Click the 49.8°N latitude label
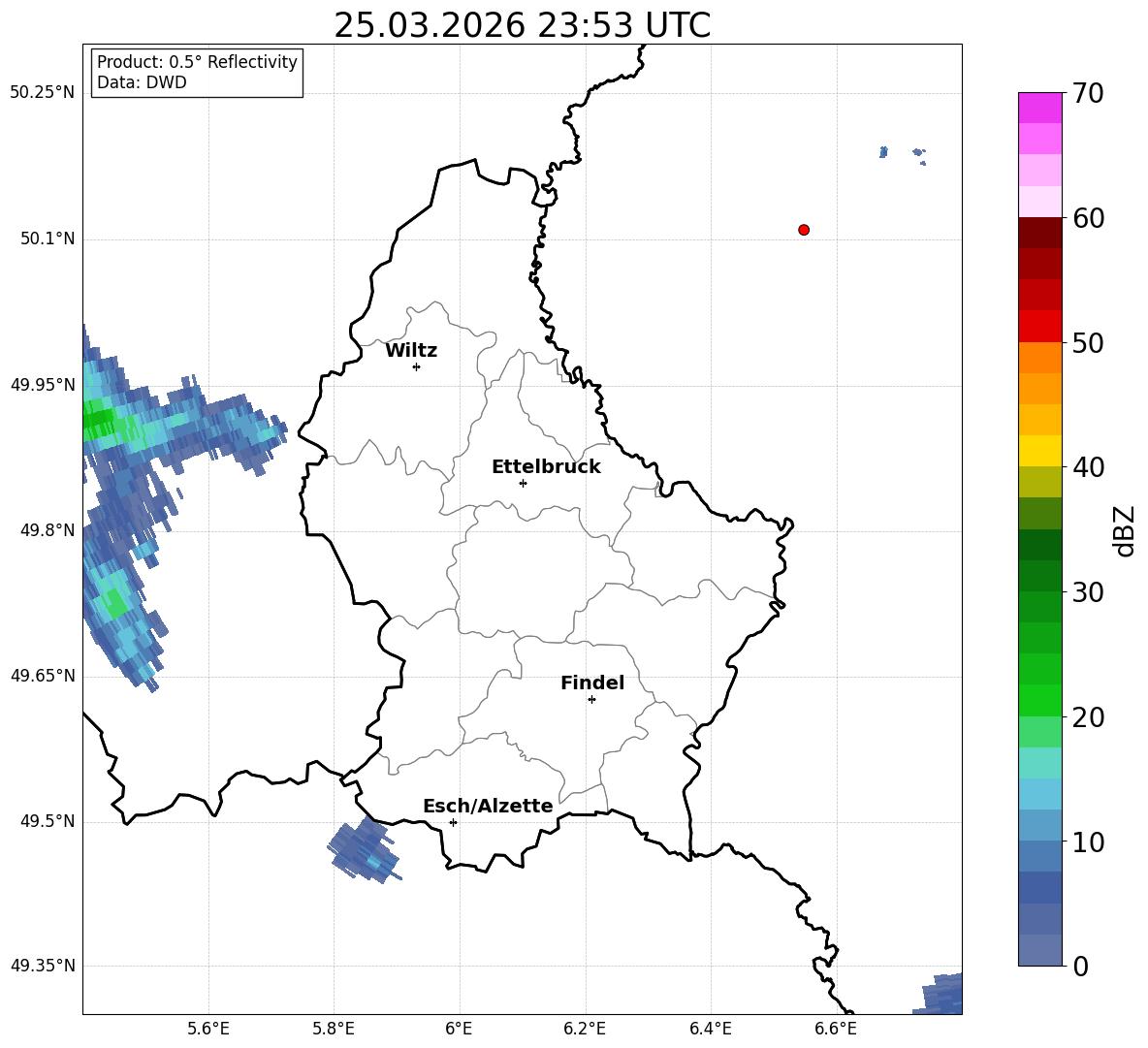Image resolution: width=1148 pixels, height=1048 pixels. pyautogui.click(x=48, y=530)
